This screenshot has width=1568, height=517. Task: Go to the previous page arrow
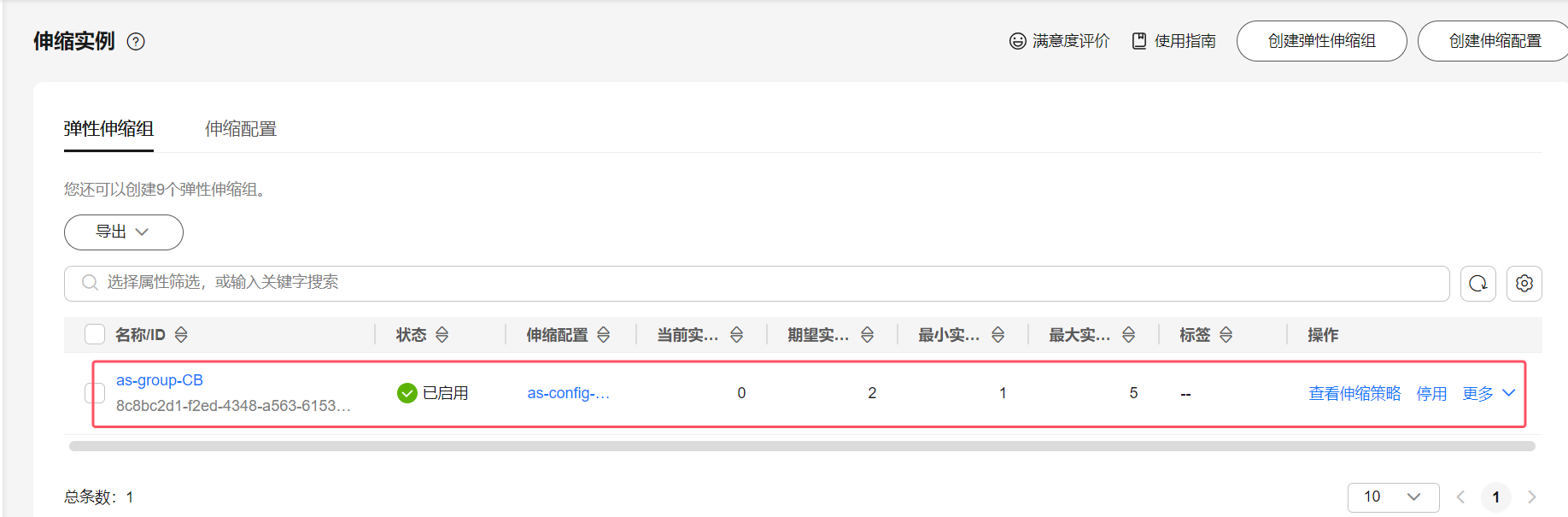pyautogui.click(x=1460, y=496)
